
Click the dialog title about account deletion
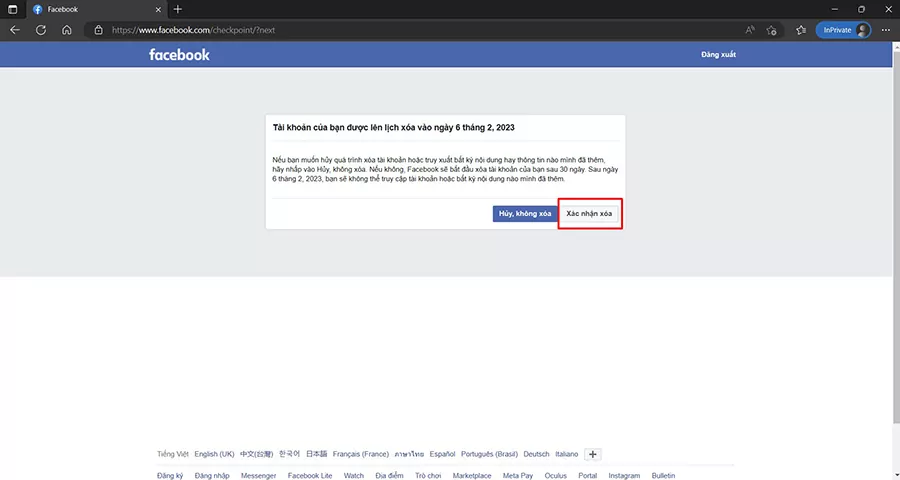point(393,127)
